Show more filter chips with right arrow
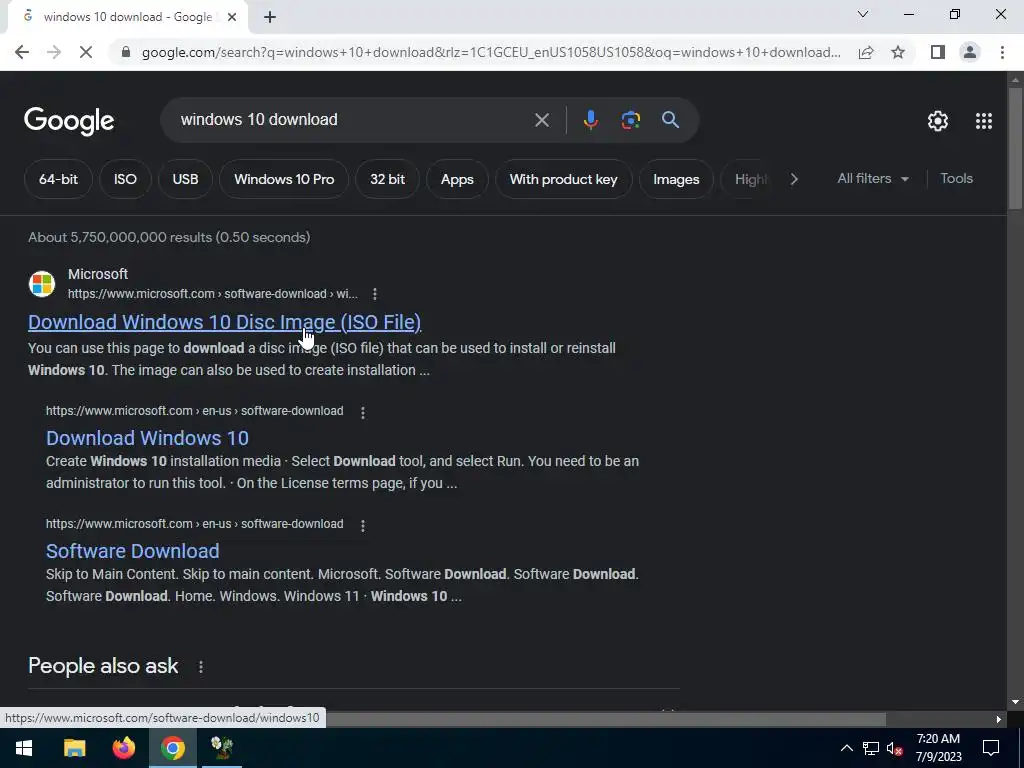 793,179
